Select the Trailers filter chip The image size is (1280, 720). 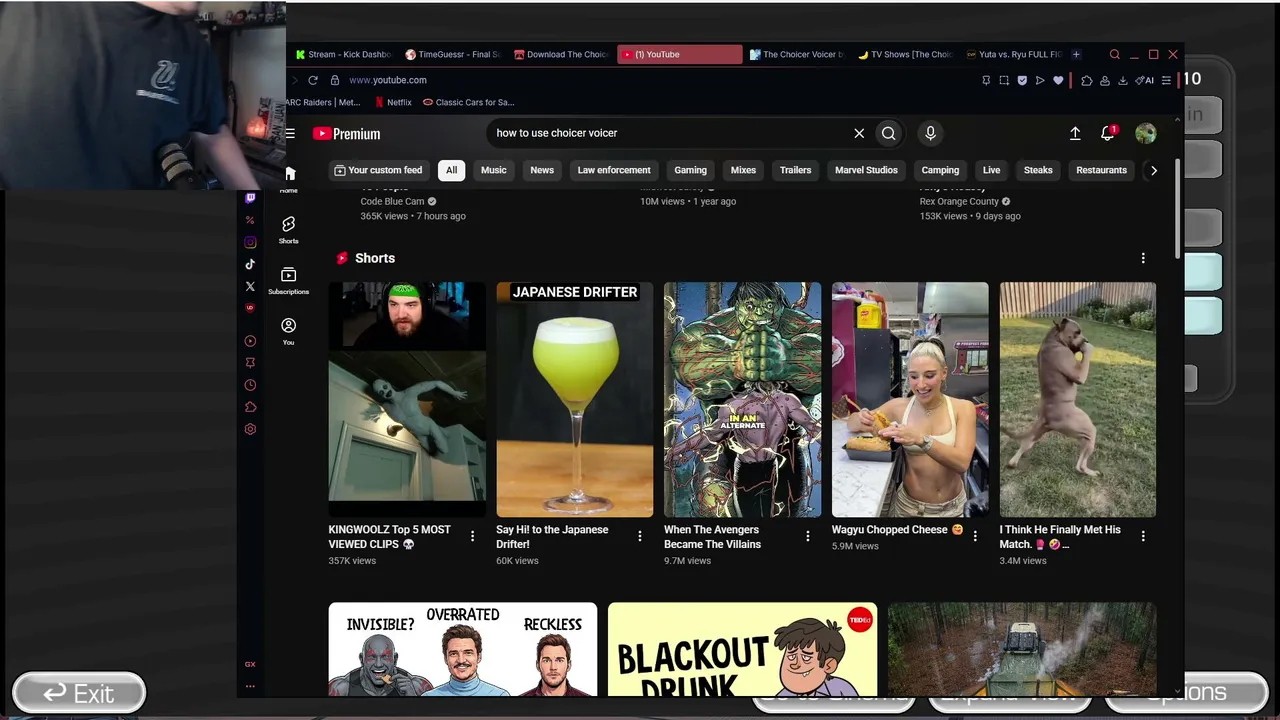tap(796, 170)
